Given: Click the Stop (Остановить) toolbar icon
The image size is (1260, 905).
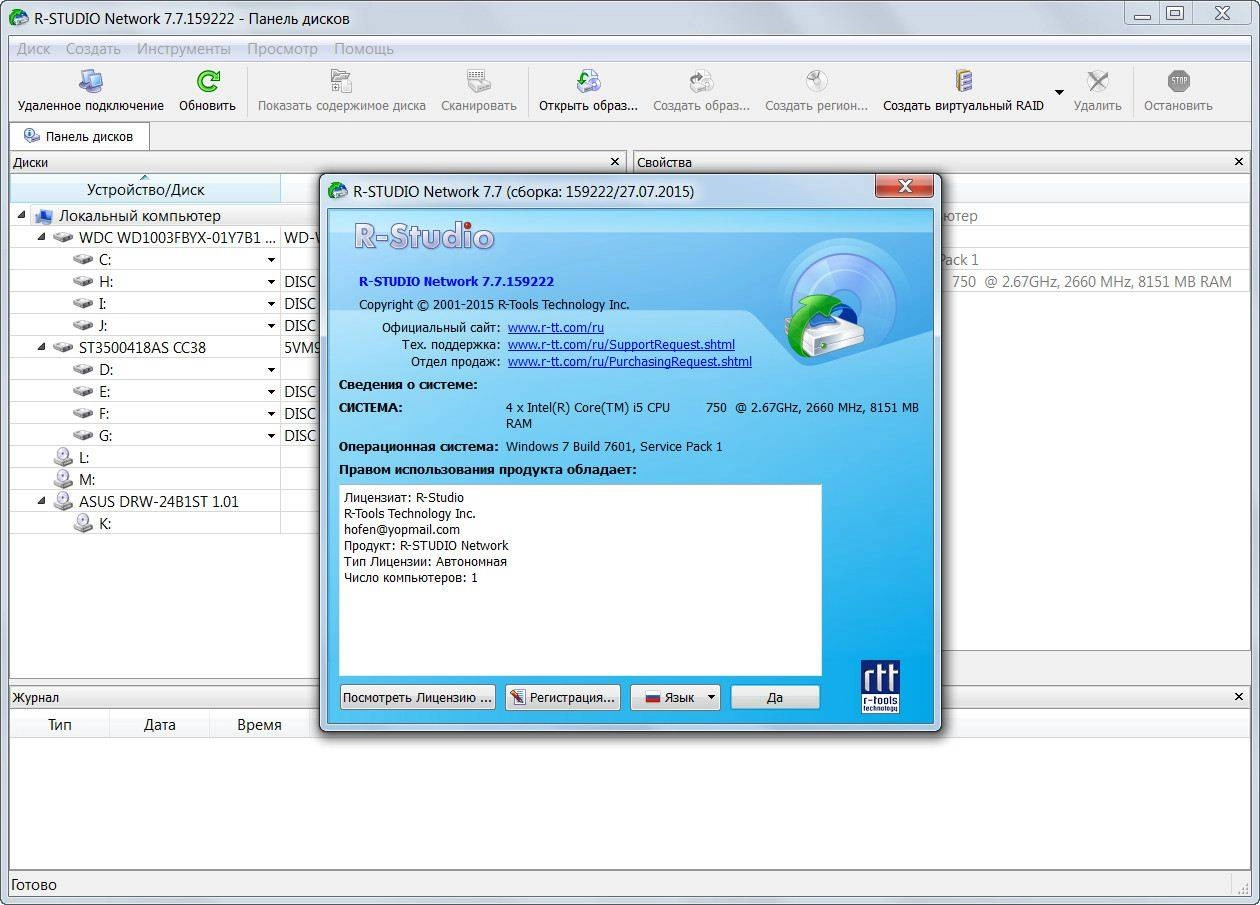Looking at the screenshot, I should (x=1178, y=81).
